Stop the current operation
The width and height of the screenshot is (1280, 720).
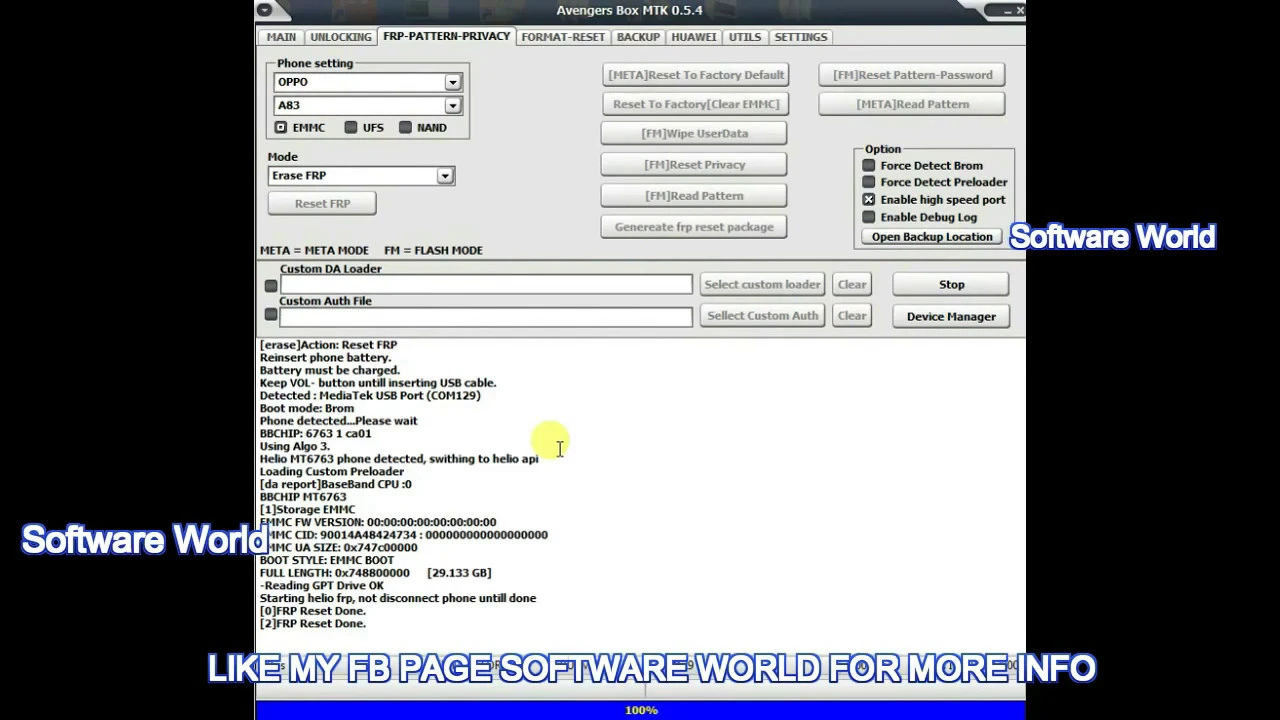(951, 285)
